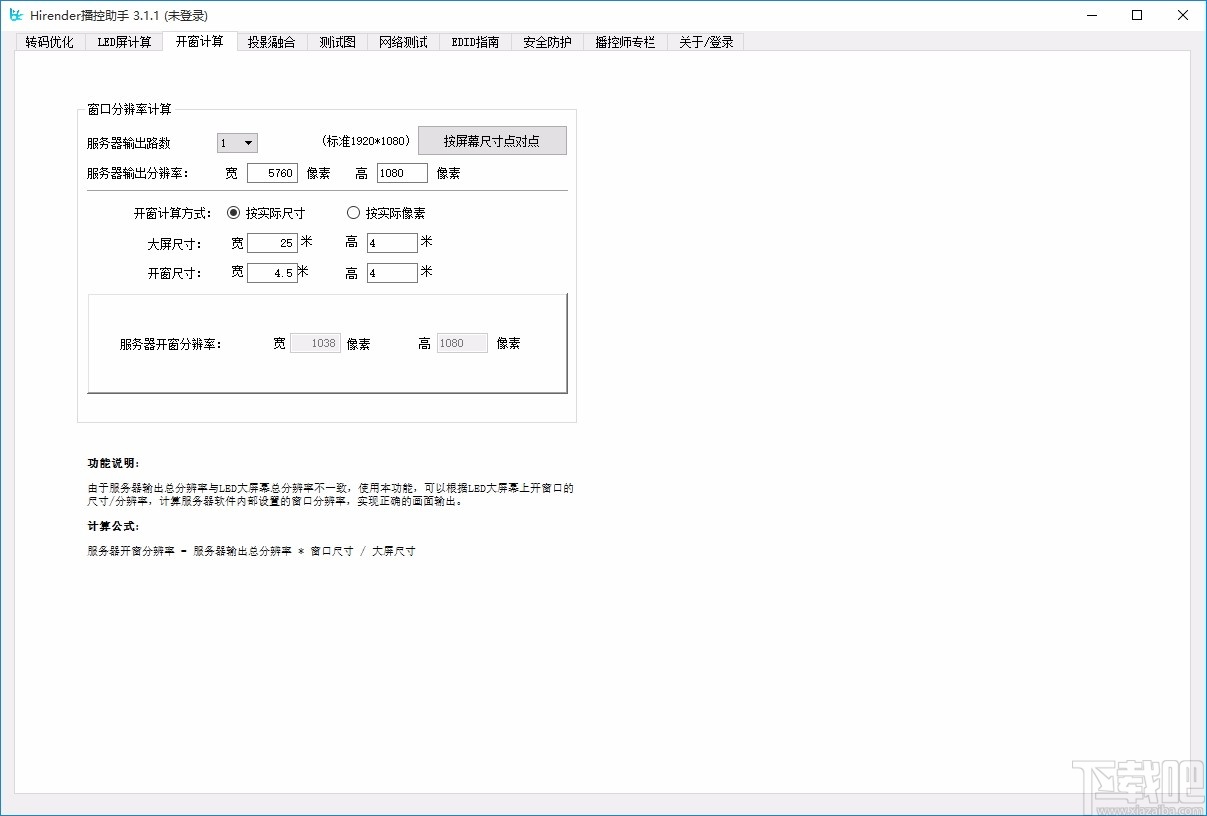Screen dimensions: 1207x816
Task: Click the 开窗尺寸 height field showing 4
Action: coord(392,271)
